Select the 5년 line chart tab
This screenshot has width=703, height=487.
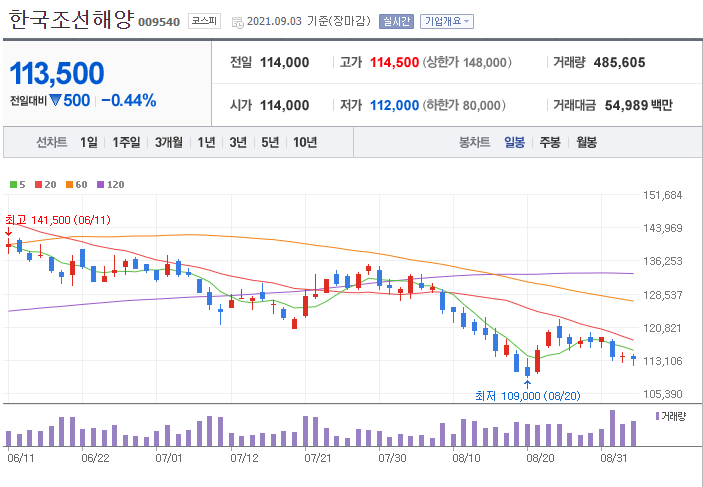[270, 143]
